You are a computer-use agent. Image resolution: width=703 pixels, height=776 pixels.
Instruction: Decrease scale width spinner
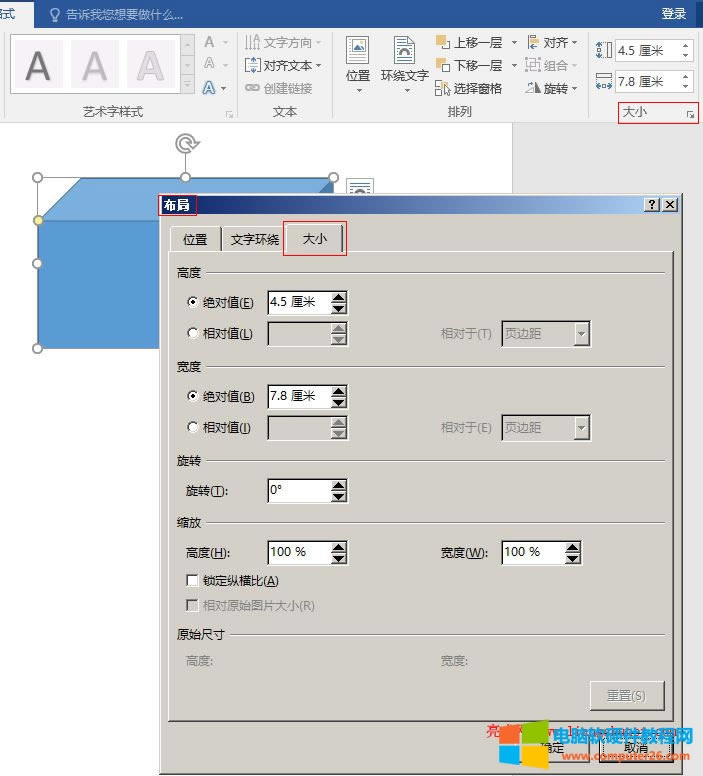pos(573,558)
